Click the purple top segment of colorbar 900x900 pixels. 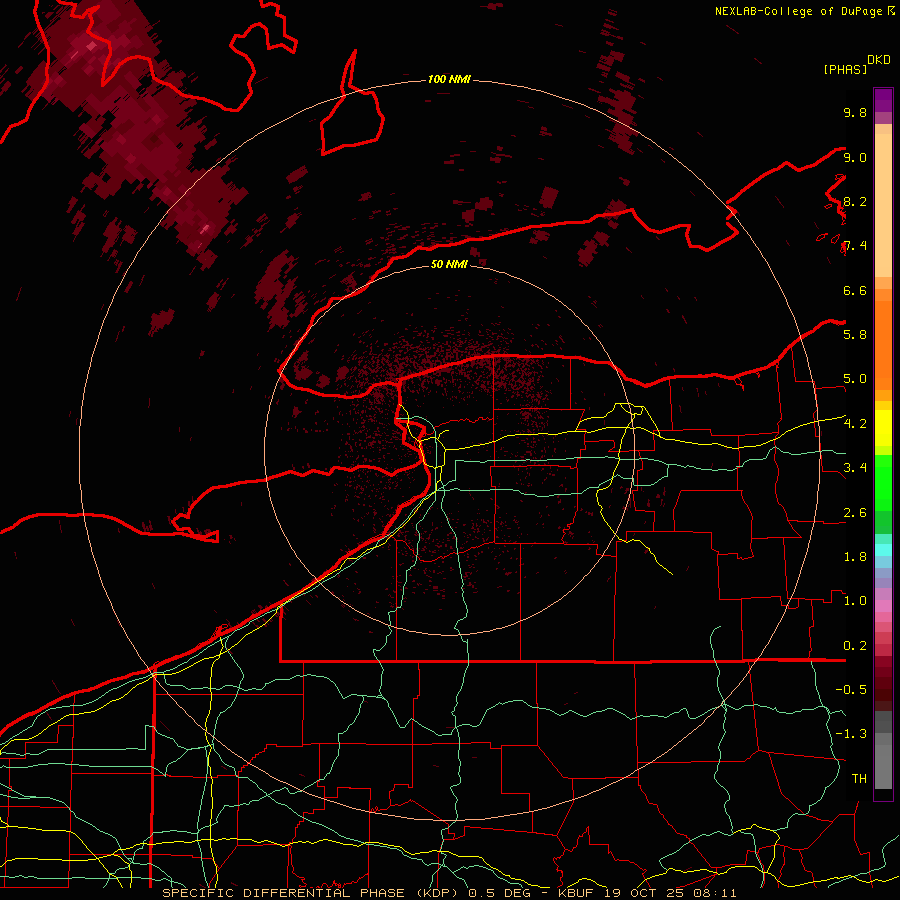click(883, 100)
